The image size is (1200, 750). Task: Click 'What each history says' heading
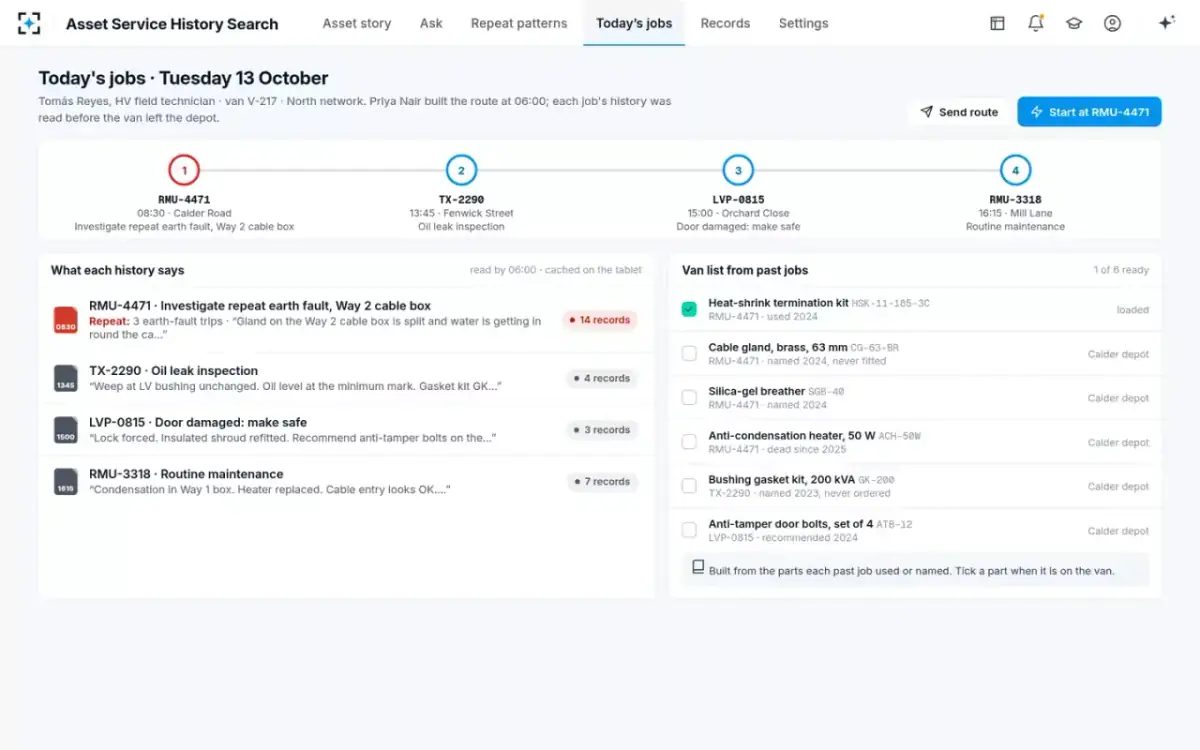click(118, 270)
